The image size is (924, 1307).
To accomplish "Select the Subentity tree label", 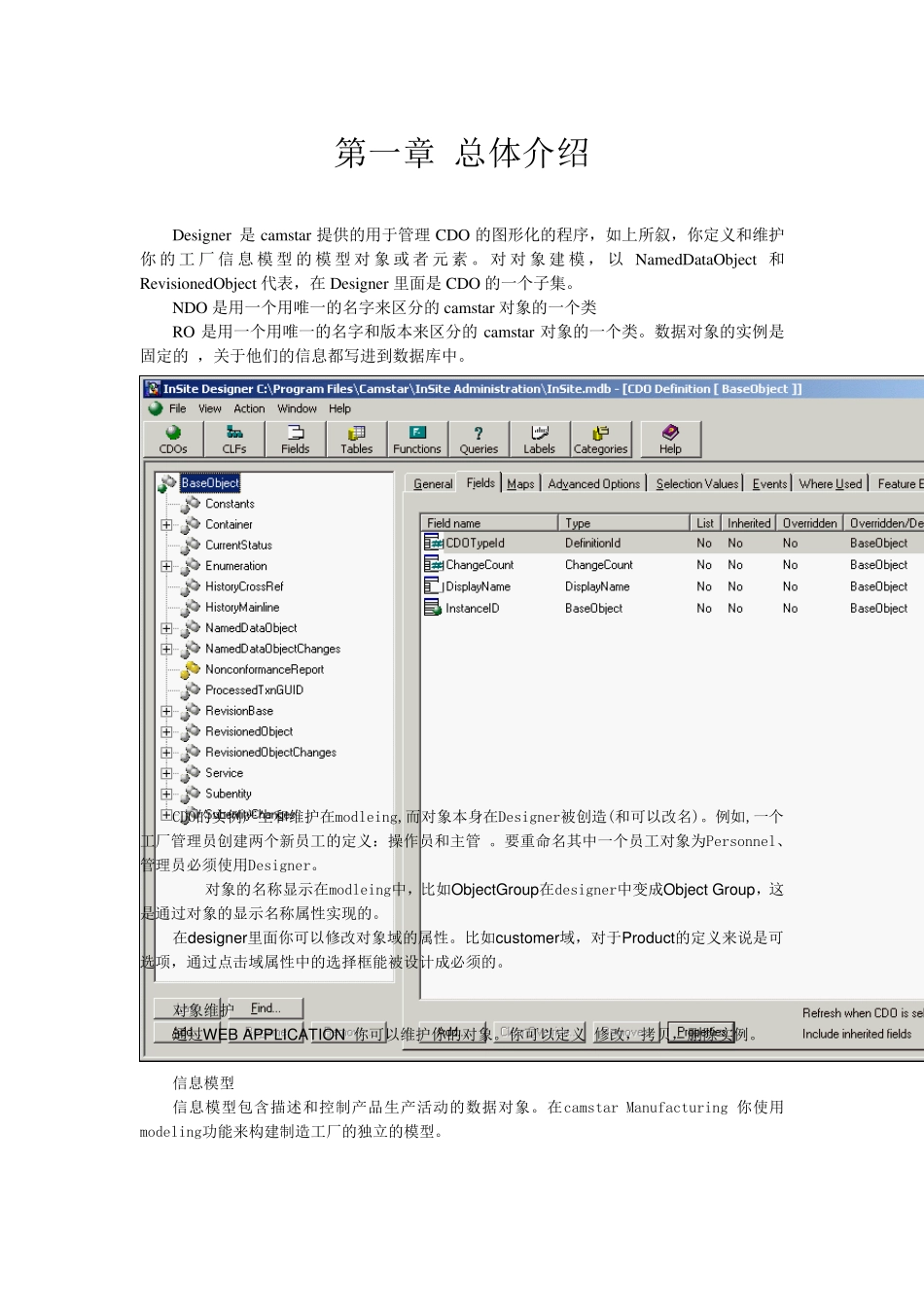I will click(229, 794).
